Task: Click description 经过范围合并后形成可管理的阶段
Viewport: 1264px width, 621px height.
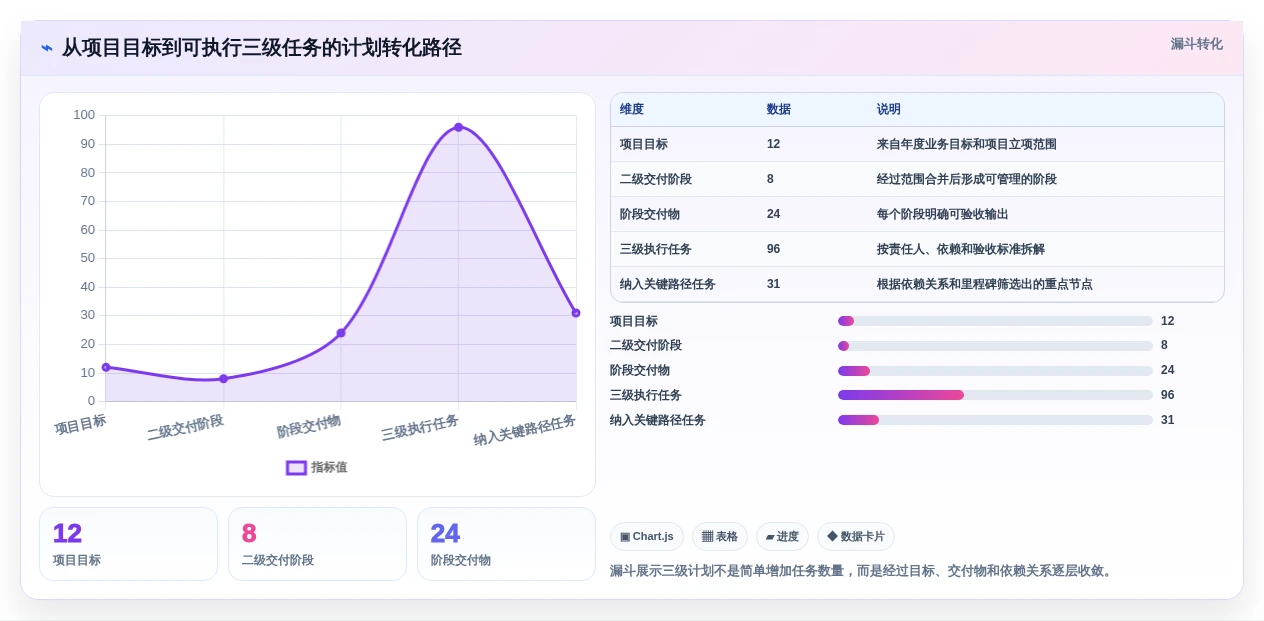Action: coord(967,179)
